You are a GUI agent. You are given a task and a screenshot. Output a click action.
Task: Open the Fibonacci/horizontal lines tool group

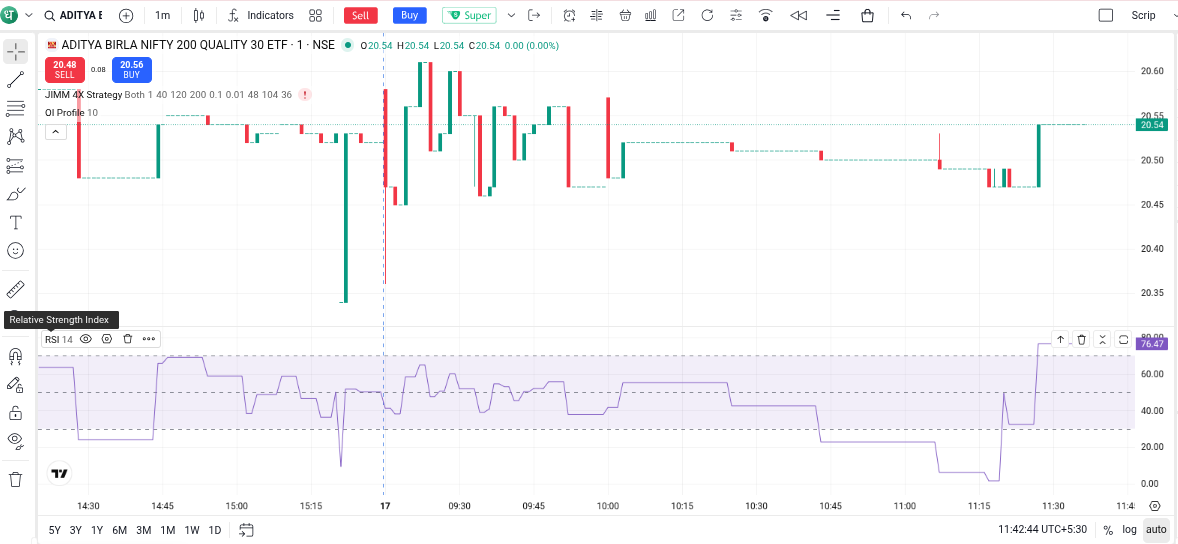[16, 108]
